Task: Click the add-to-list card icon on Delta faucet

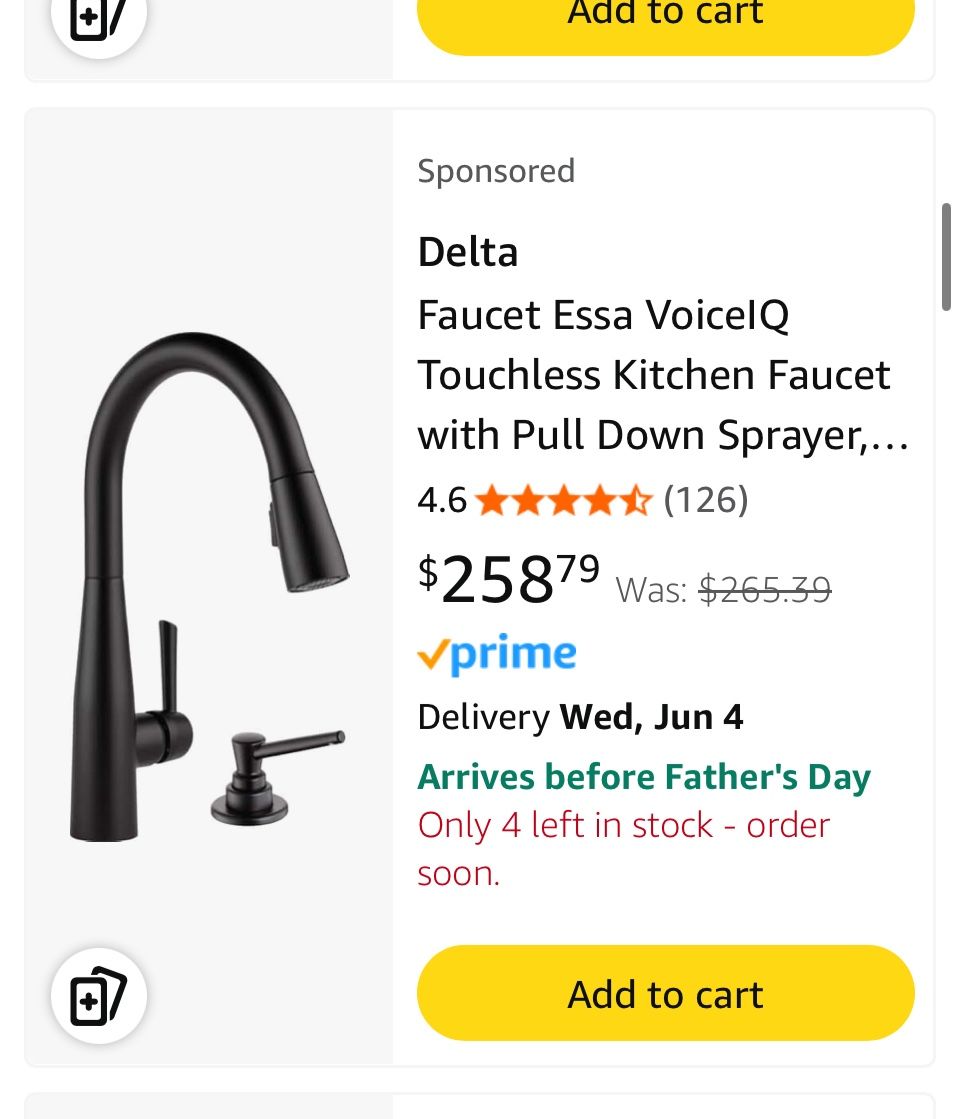Action: (x=98, y=995)
